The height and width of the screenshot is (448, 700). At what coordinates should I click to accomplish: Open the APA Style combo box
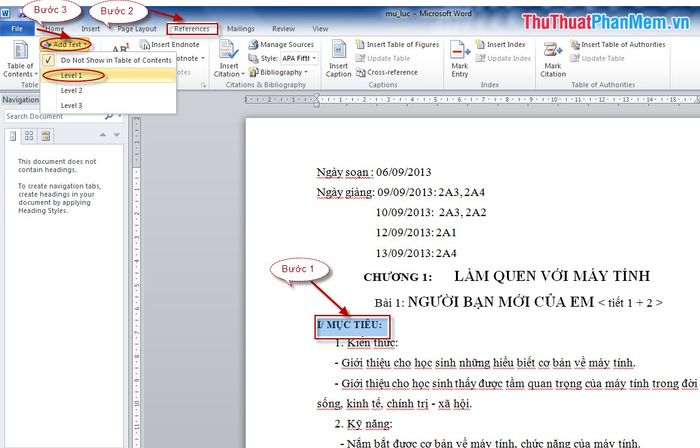click(x=299, y=58)
